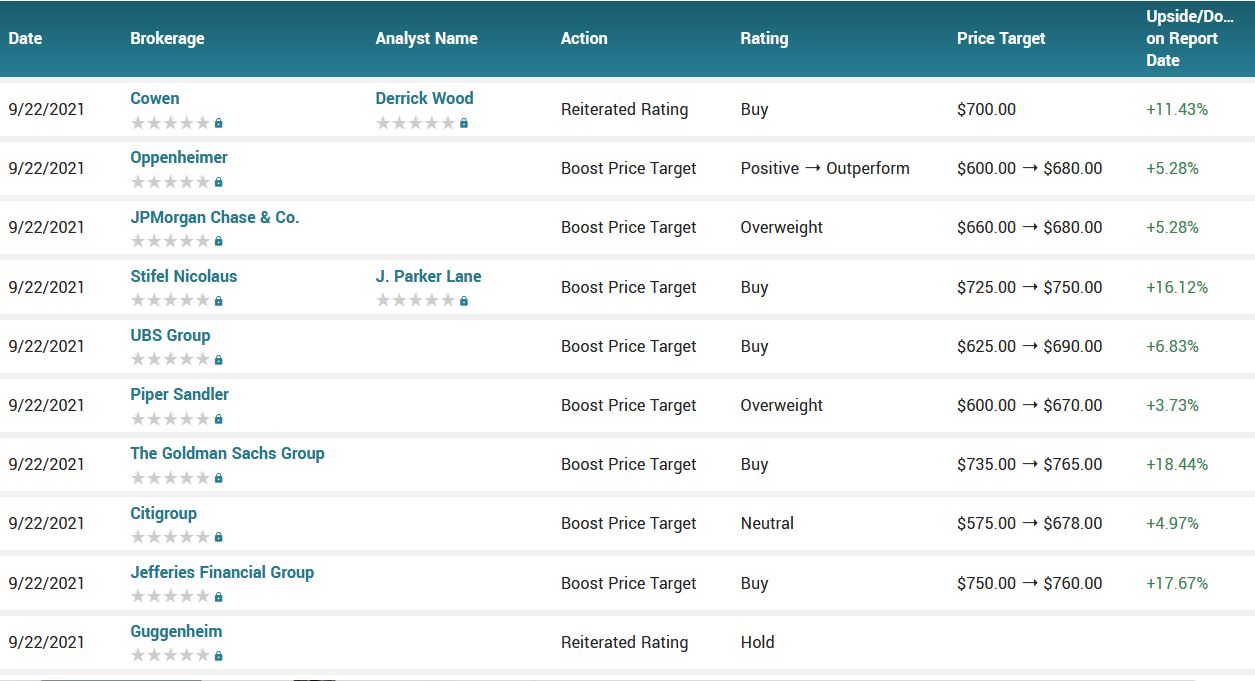Click the star rating under JPMorgan Chase & Co.
The height and width of the screenshot is (681, 1255).
(171, 241)
